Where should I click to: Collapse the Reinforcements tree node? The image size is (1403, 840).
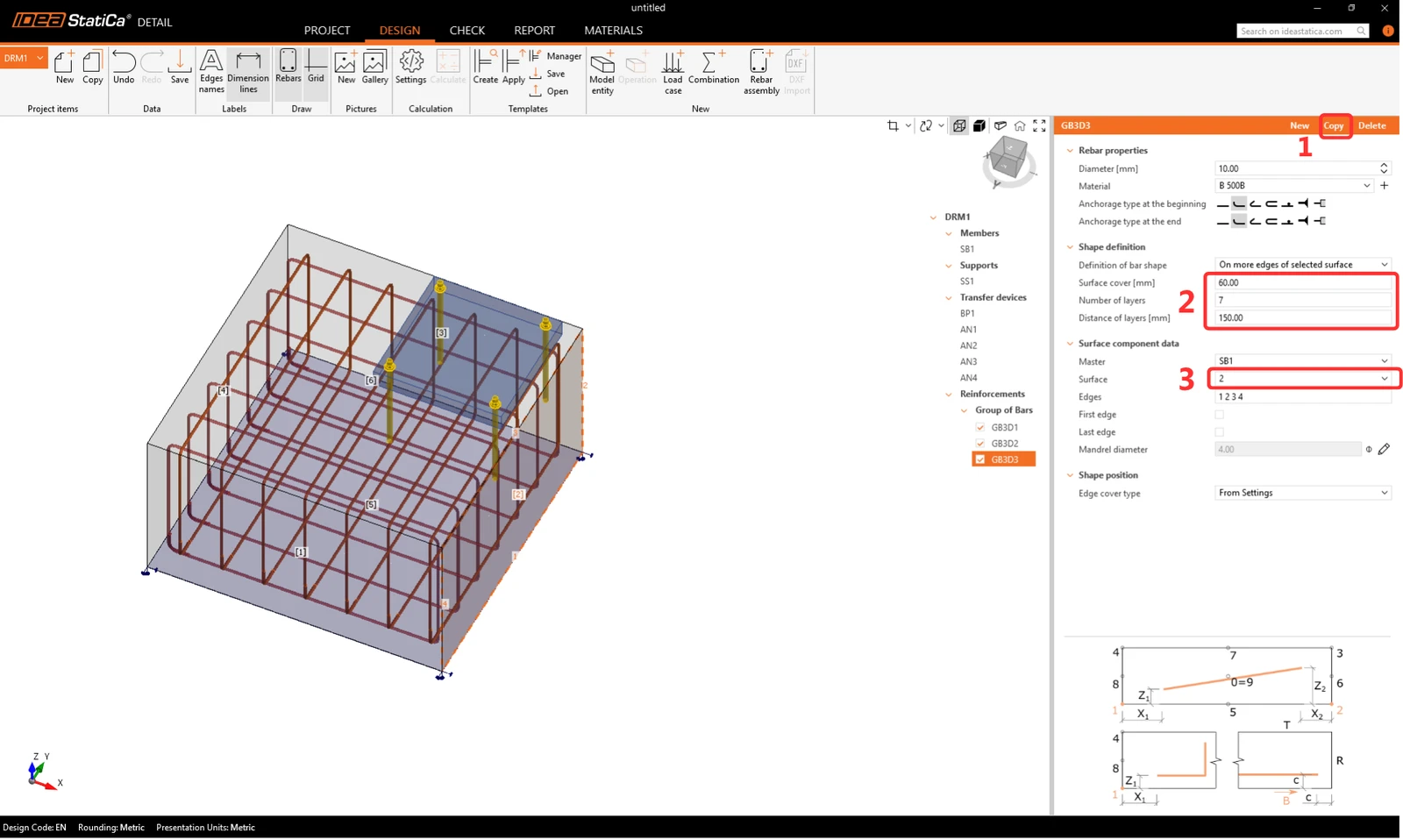(949, 395)
